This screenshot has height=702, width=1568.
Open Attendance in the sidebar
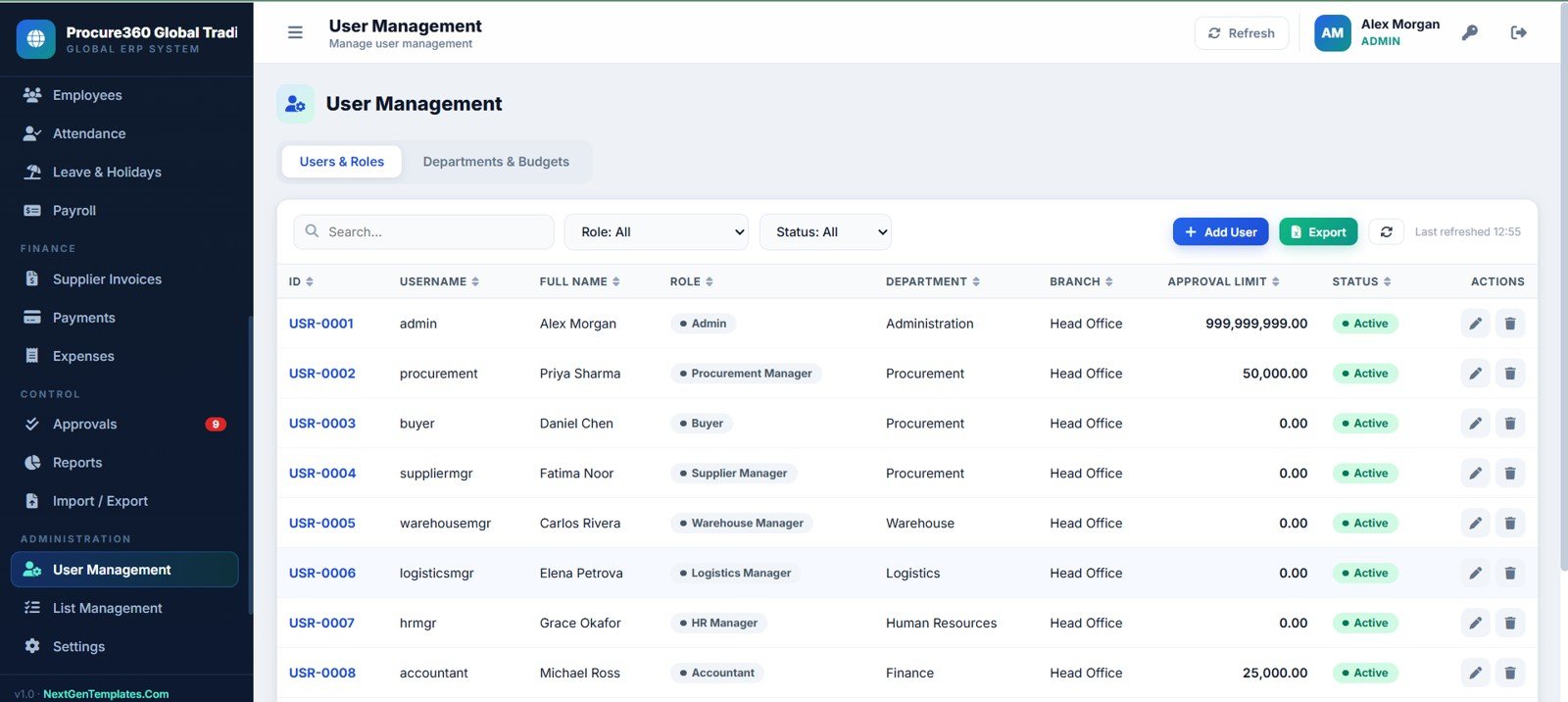pos(124,133)
